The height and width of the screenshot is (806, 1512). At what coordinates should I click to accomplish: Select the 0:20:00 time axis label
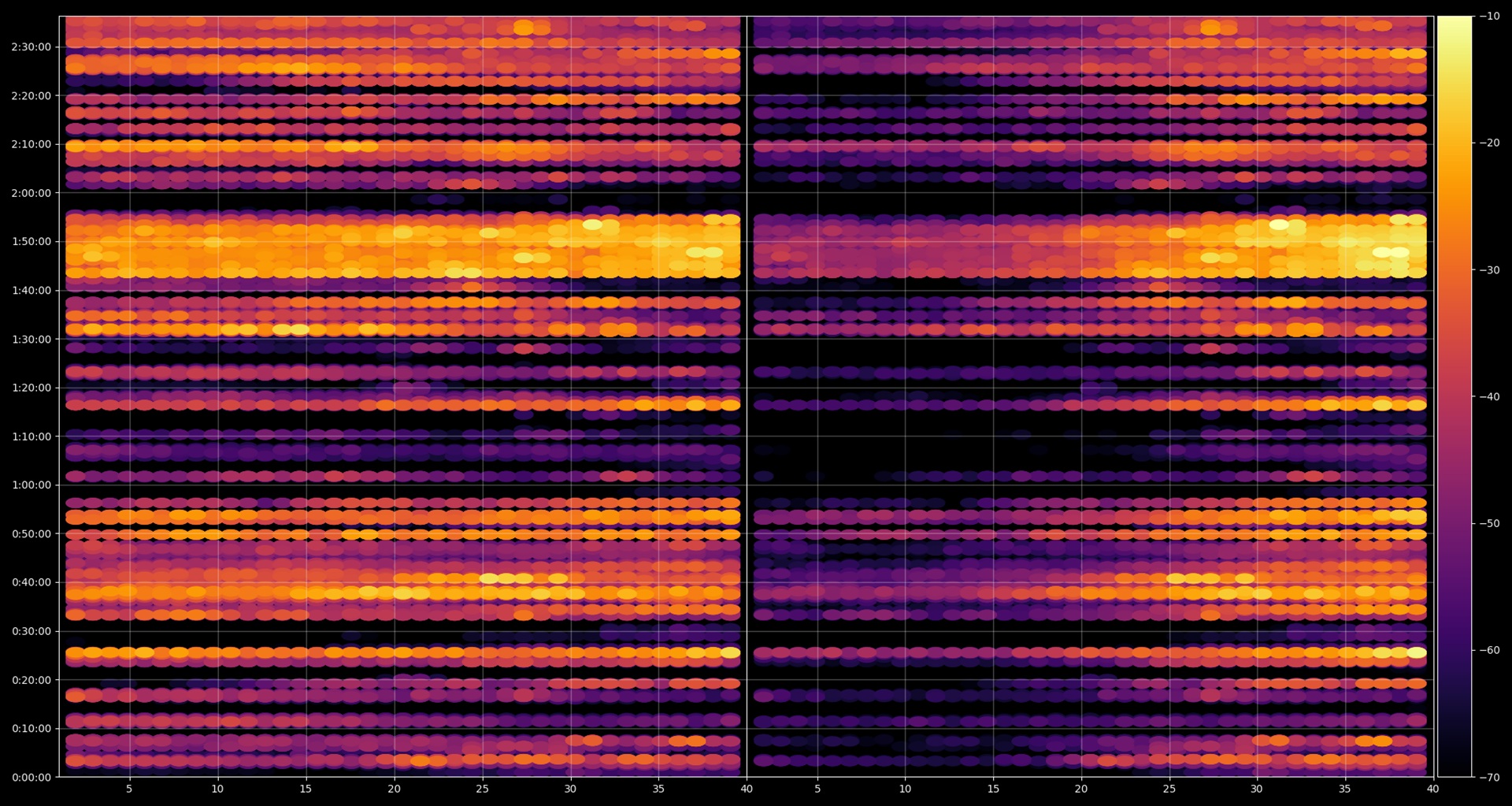pyautogui.click(x=31, y=680)
